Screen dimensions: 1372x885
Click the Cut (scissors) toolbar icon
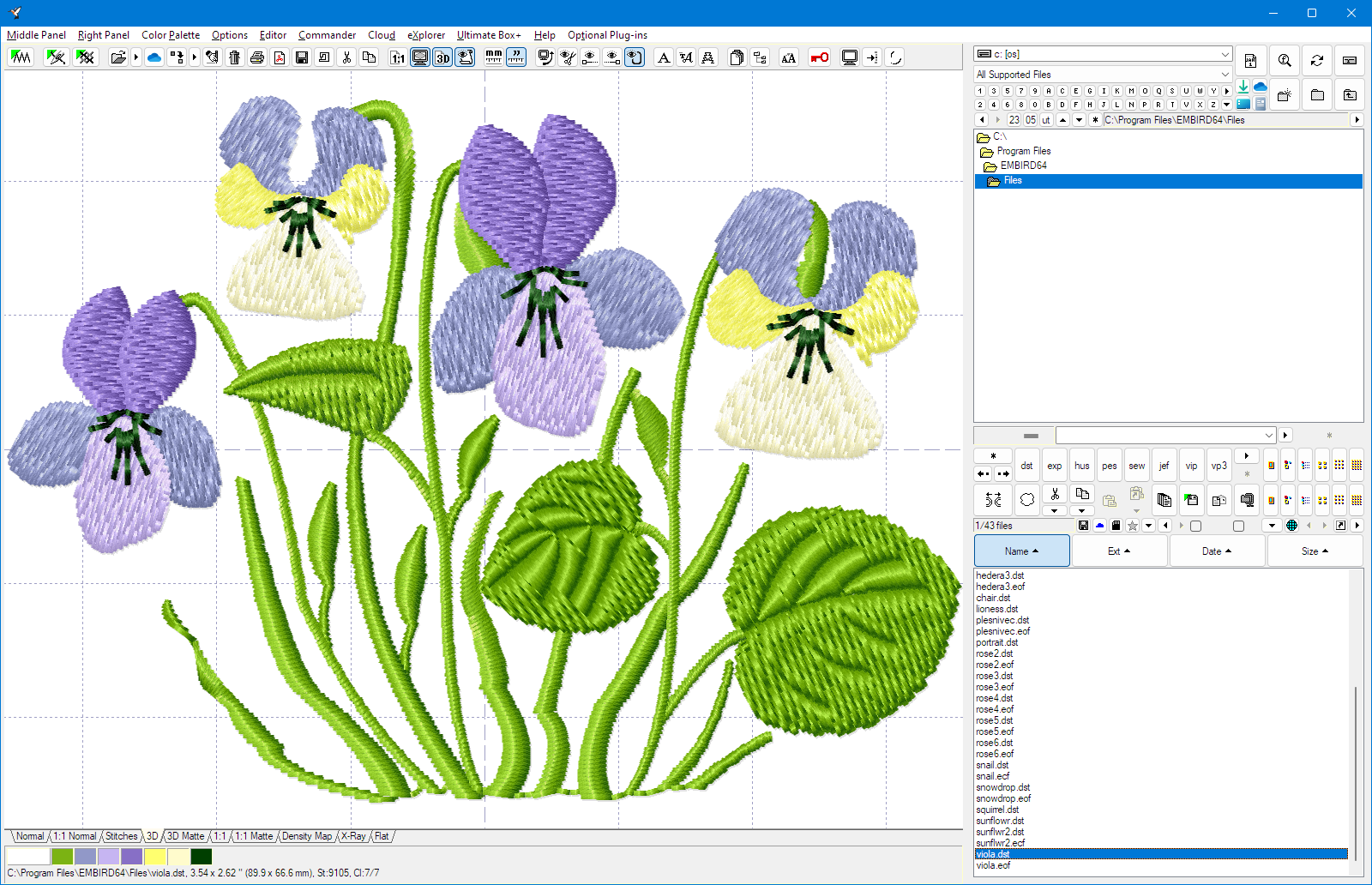[346, 57]
